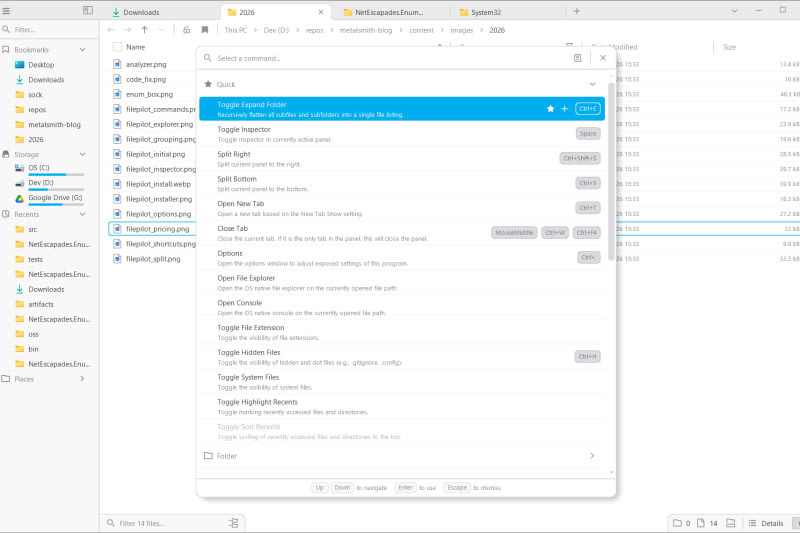Click the tree filter icon beside Filter files

coord(234,522)
